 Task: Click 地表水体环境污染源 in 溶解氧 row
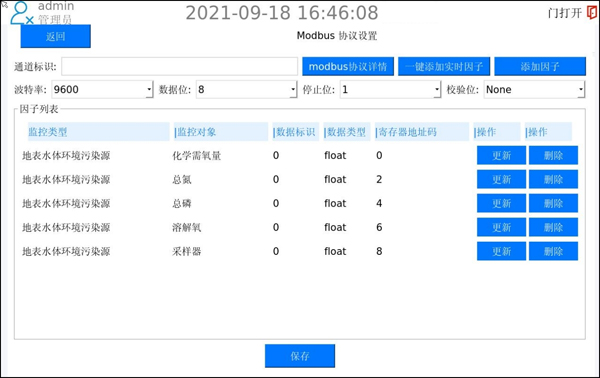coord(66,227)
